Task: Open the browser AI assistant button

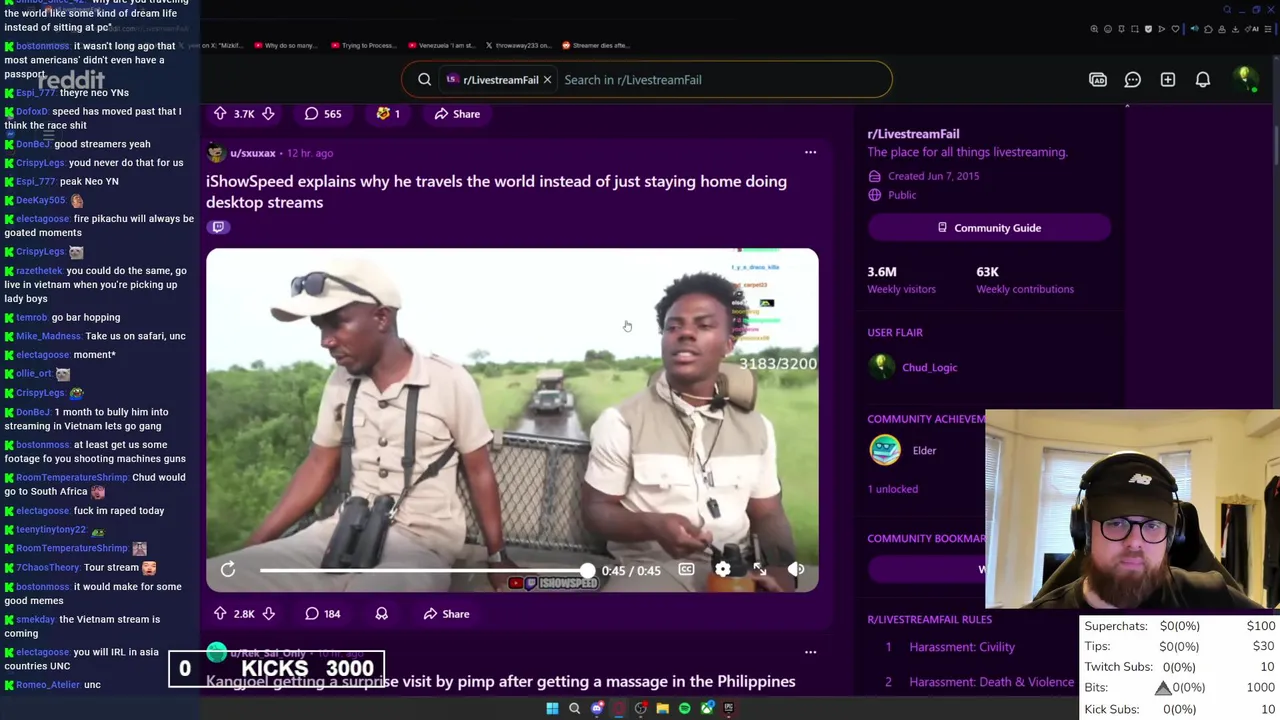Action: [1252, 29]
